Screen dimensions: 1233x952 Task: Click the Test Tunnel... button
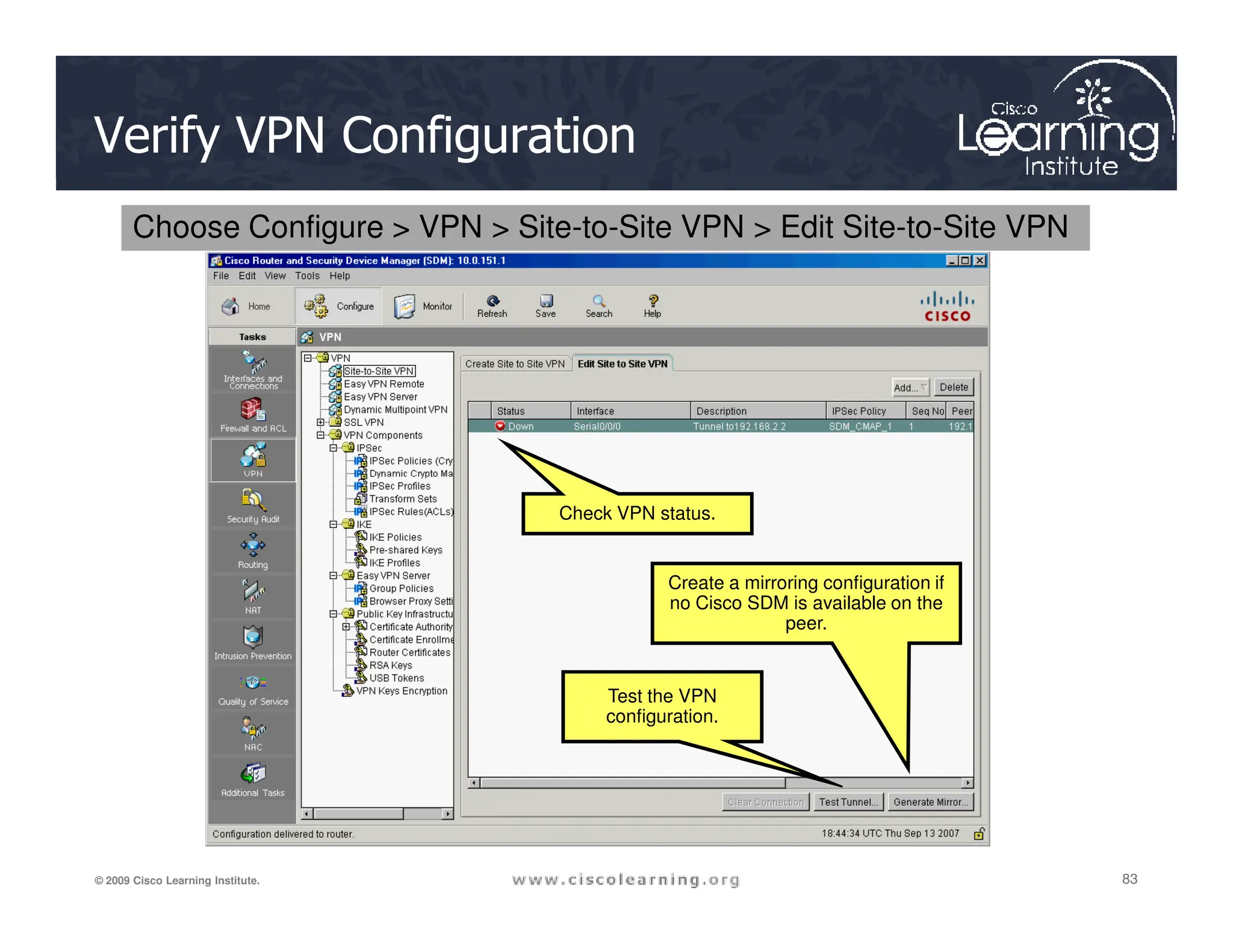(x=848, y=802)
